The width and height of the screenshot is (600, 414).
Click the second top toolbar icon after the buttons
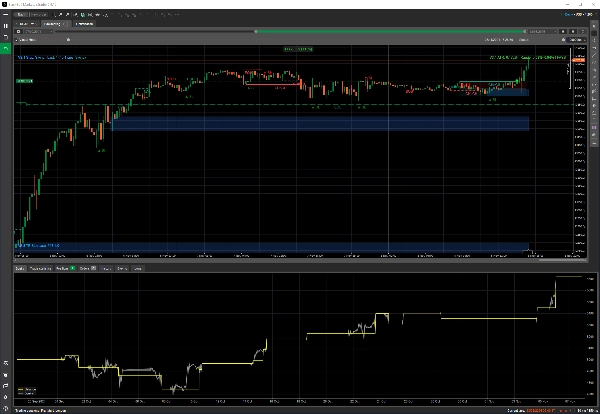tap(61, 15)
